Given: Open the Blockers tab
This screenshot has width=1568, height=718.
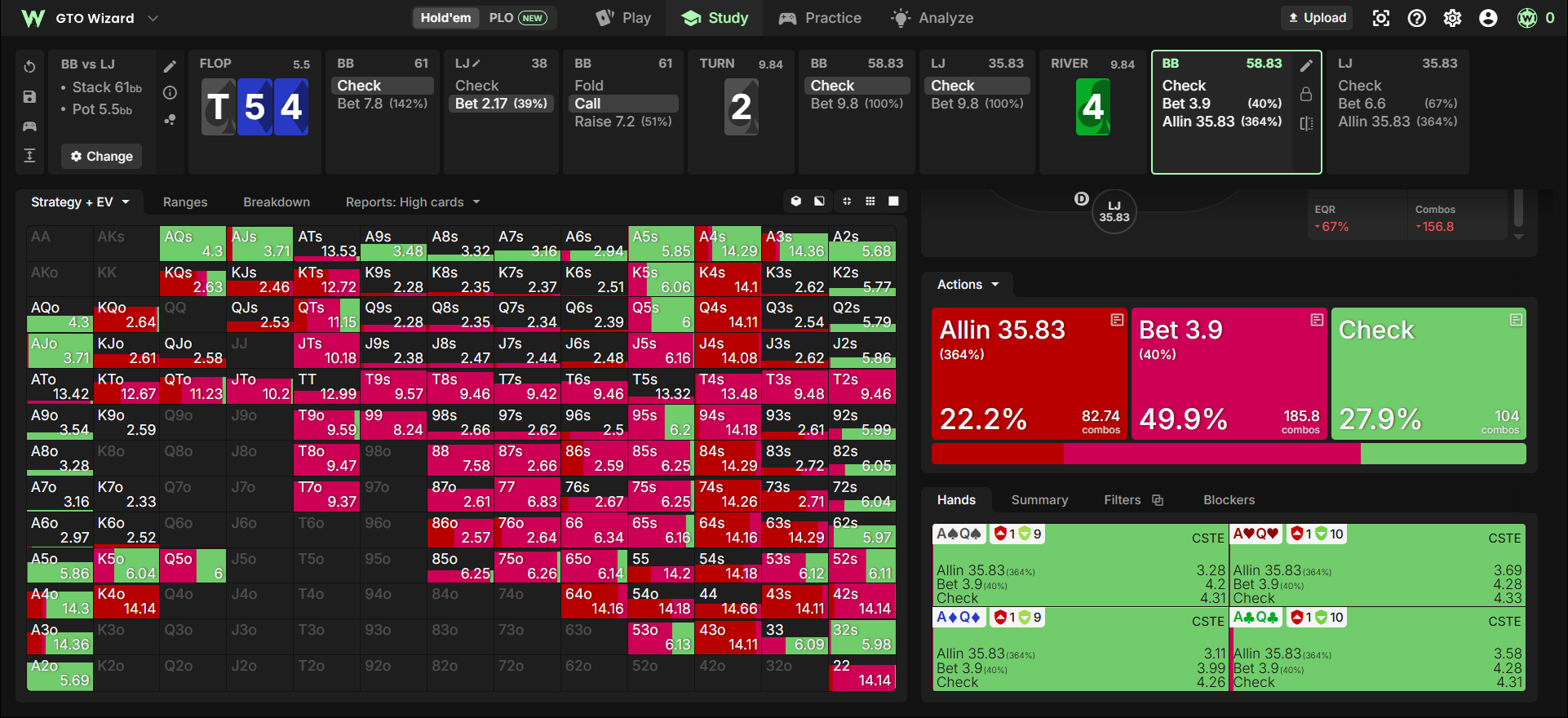Looking at the screenshot, I should tap(1229, 500).
